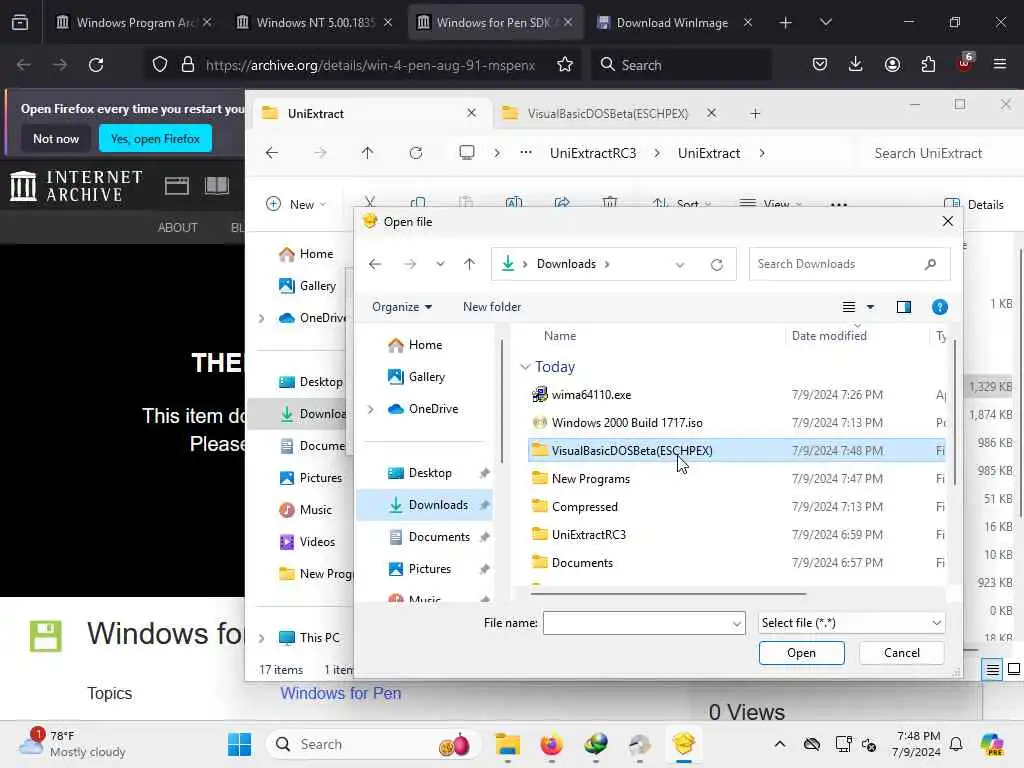Open Desktop in dialog navigation pane
This screenshot has height=768, width=1024.
[430, 473]
